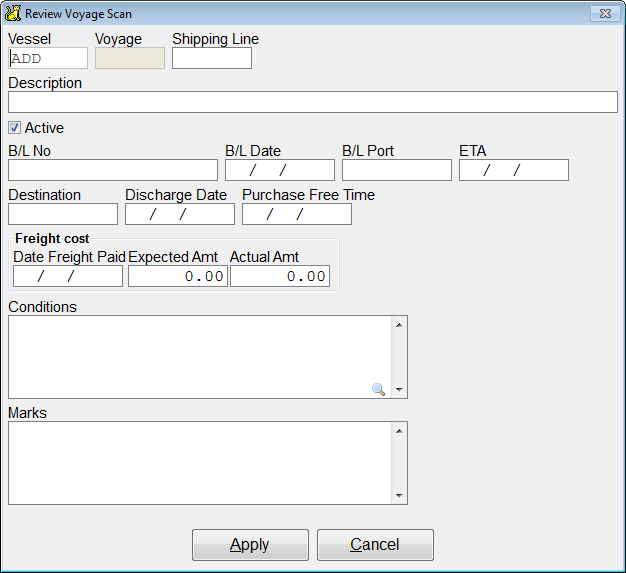Screen dimensions: 626x573
Task: Click the magnifier icon in Conditions box
Action: 378,389
